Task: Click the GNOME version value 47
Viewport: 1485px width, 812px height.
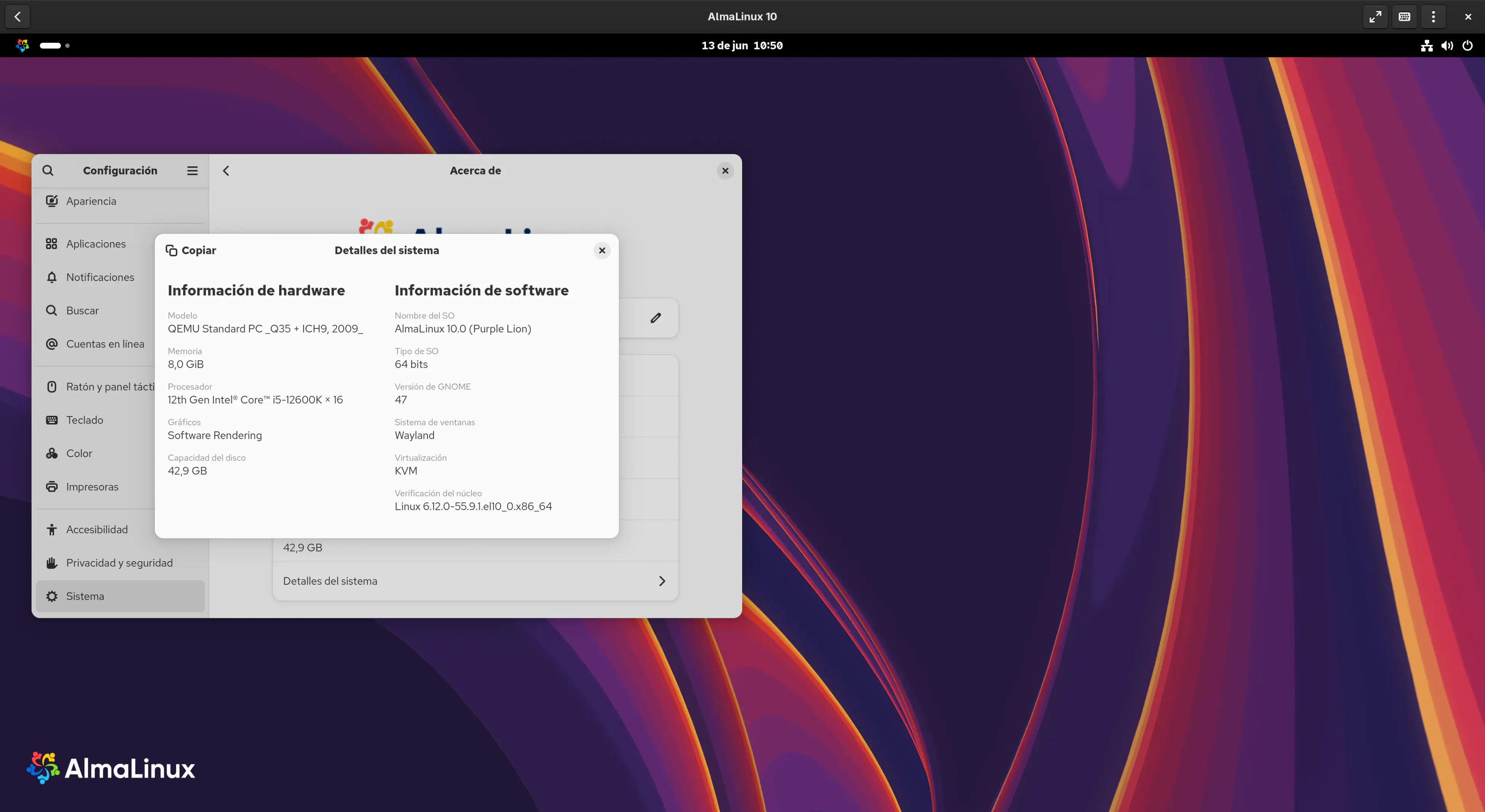Action: coord(401,400)
